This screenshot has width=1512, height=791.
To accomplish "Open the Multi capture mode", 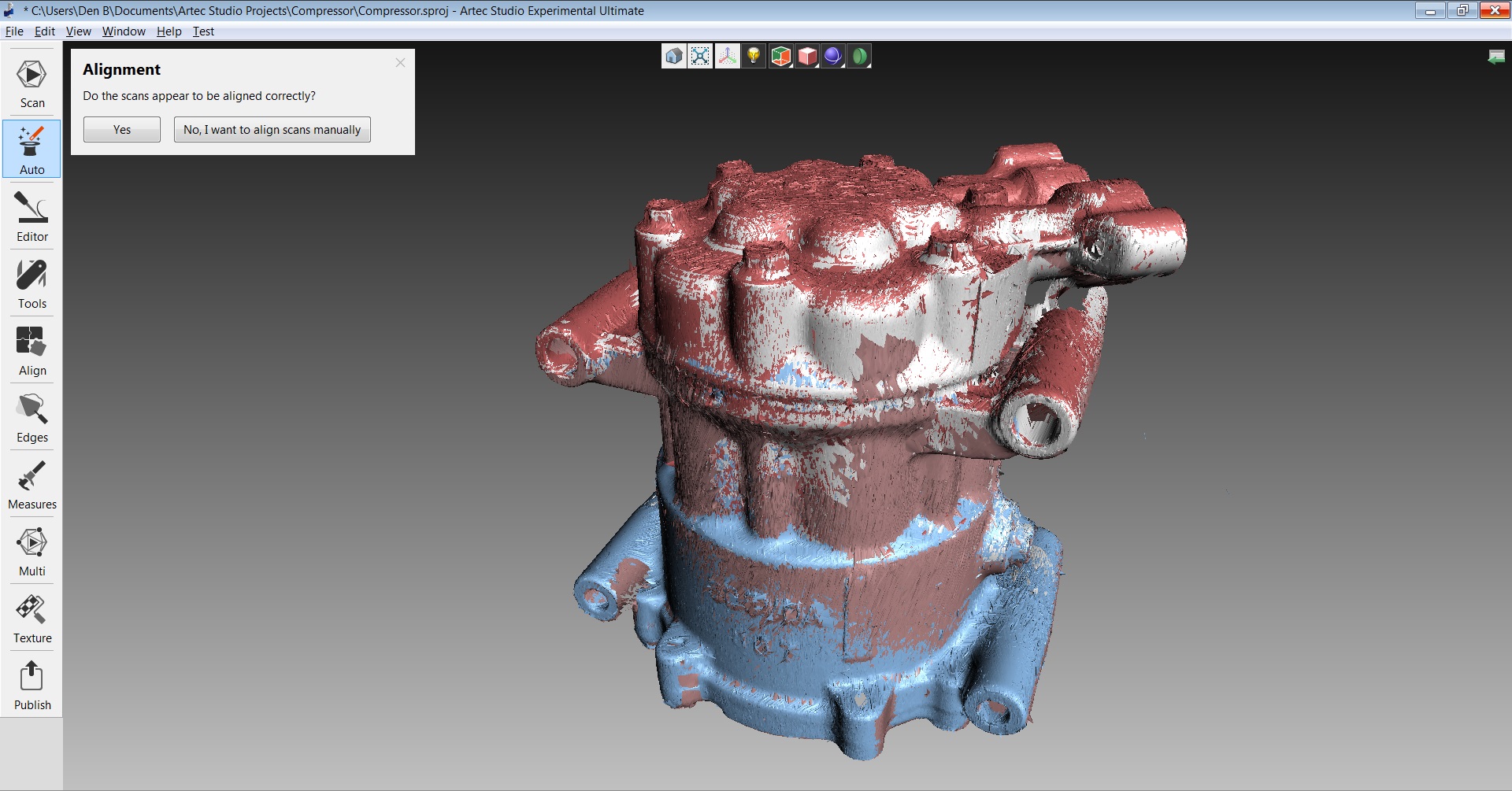I will point(31,552).
